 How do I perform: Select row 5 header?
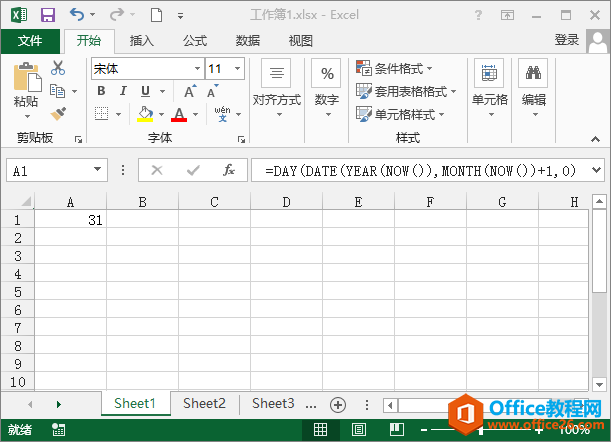pos(18,292)
